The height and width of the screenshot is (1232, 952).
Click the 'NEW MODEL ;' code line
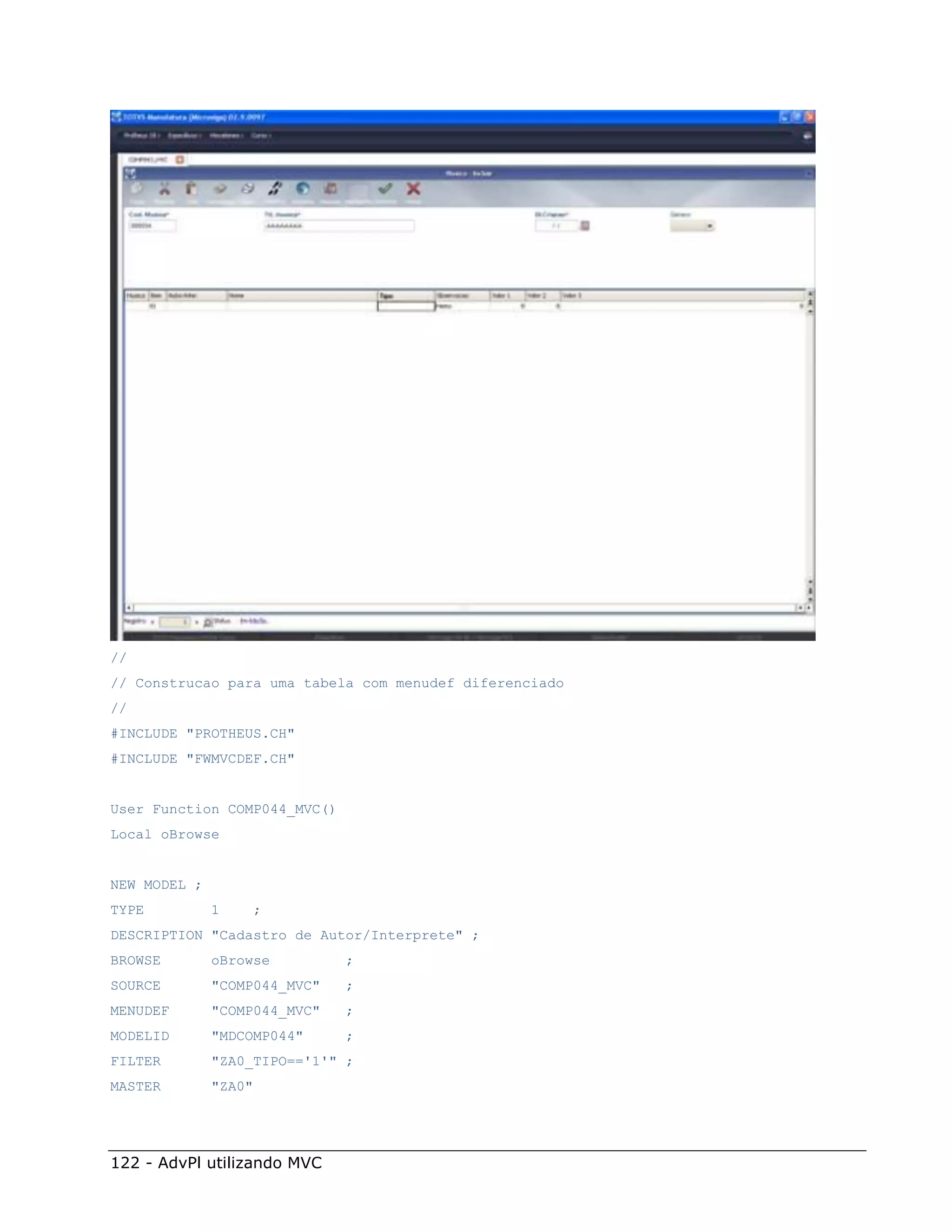coord(156,885)
